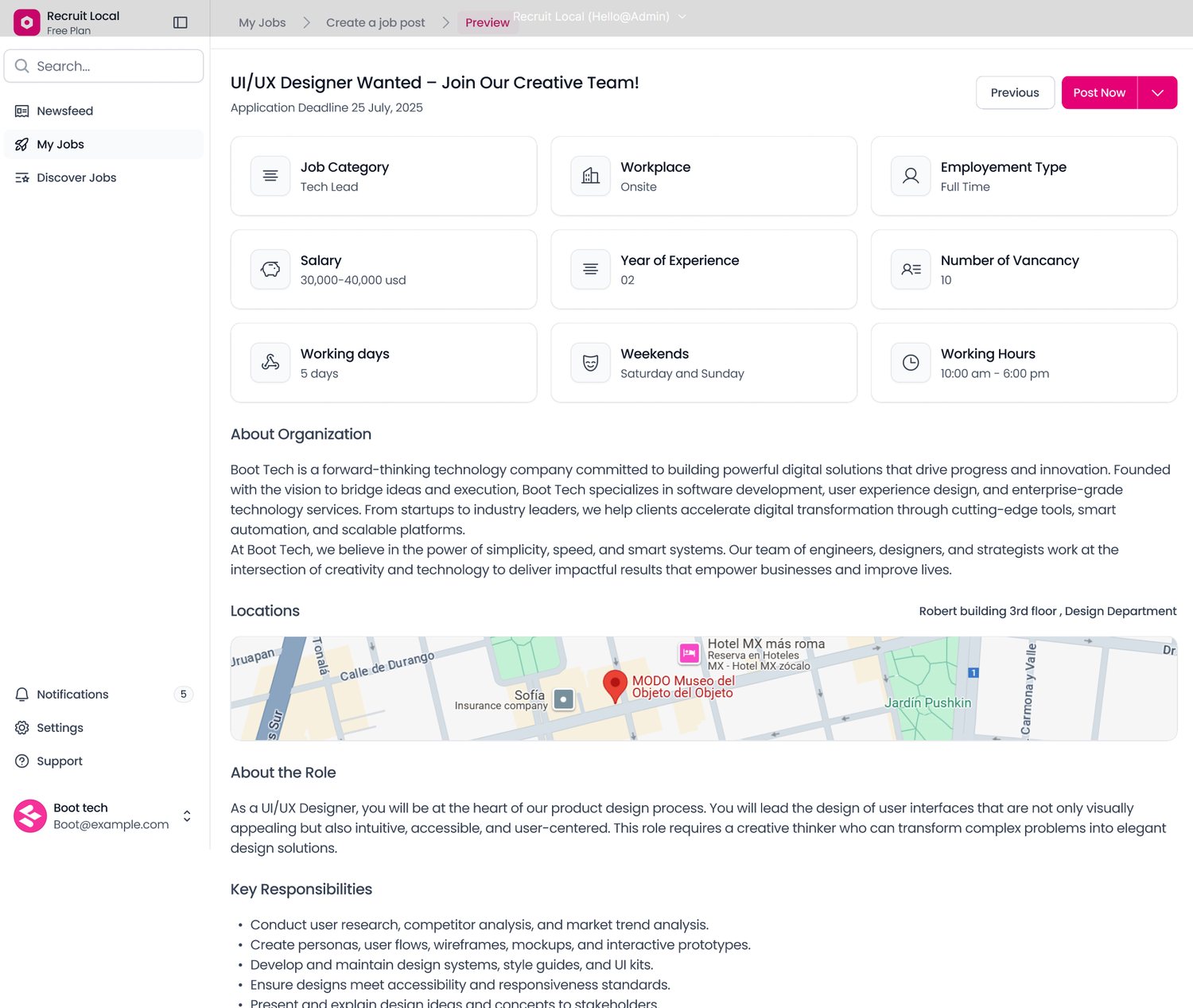Click the Onsite value text
The image size is (1193, 1008).
point(639,187)
